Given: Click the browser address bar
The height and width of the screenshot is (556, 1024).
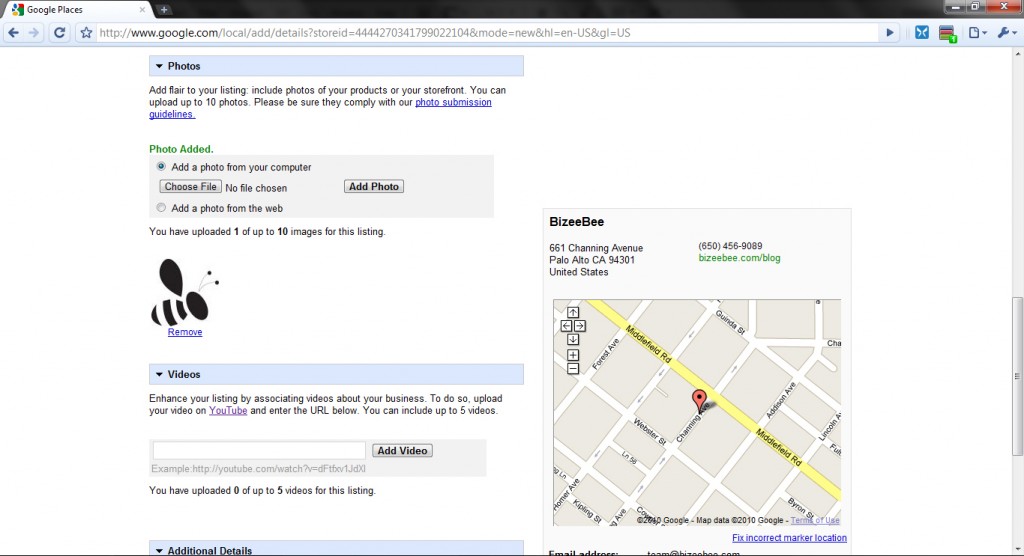Looking at the screenshot, I should tap(487, 33).
